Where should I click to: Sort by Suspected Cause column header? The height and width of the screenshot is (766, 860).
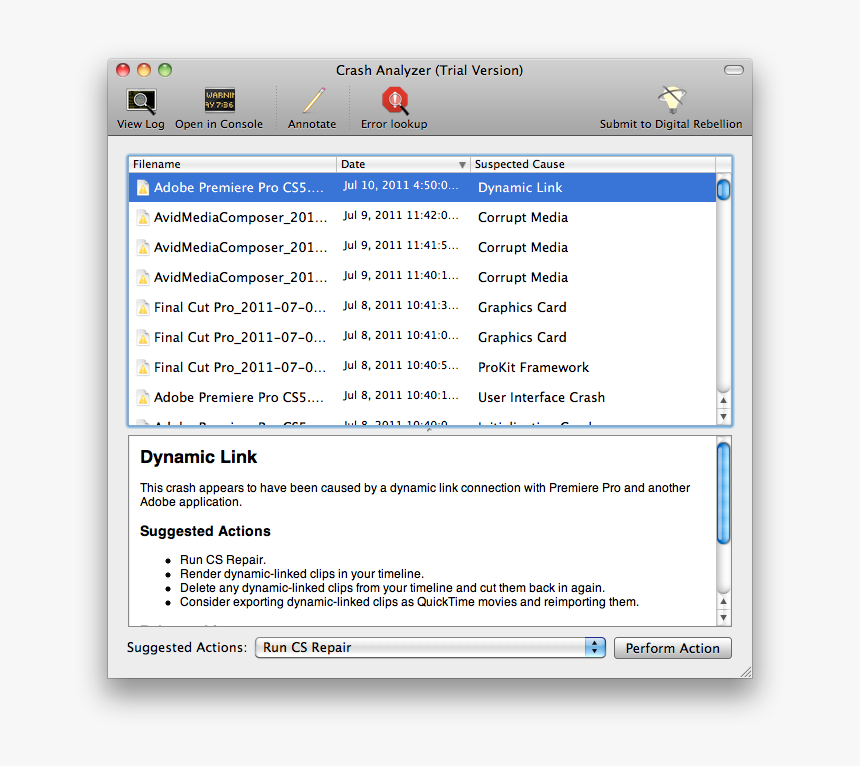coord(592,164)
